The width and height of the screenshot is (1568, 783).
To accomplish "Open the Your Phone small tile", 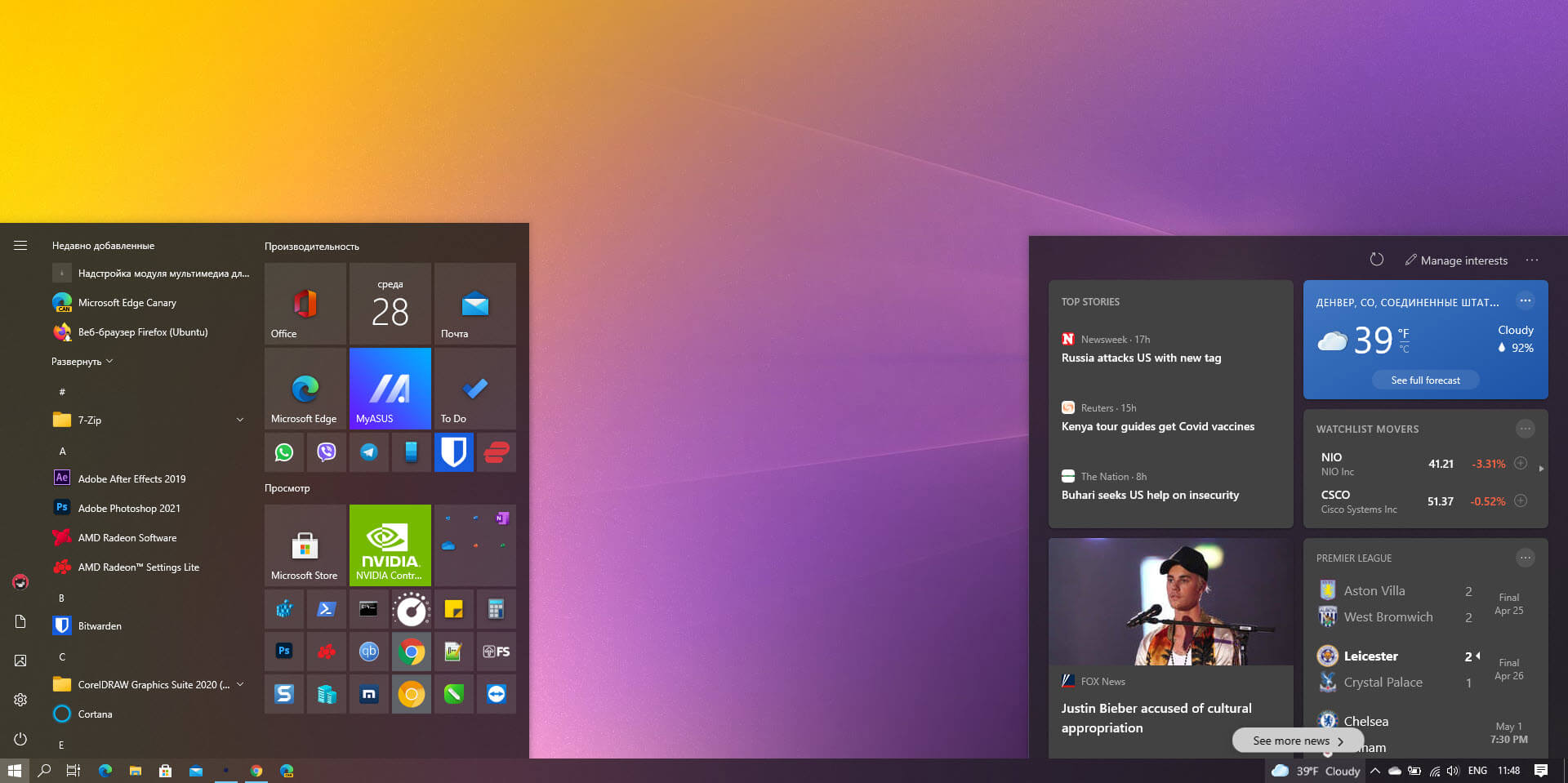I will [412, 452].
